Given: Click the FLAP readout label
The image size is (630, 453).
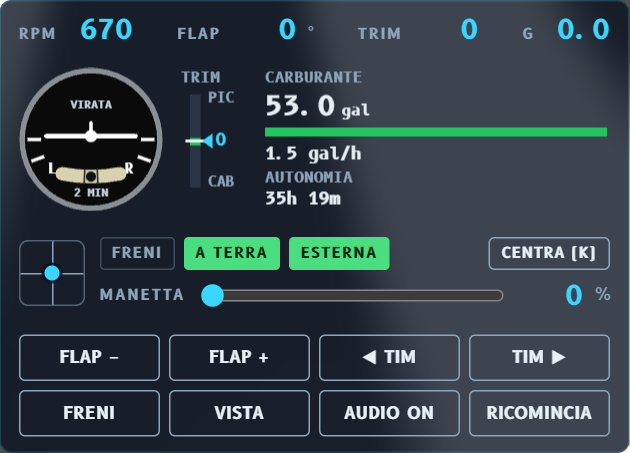Looking at the screenshot, I should coord(198,33).
